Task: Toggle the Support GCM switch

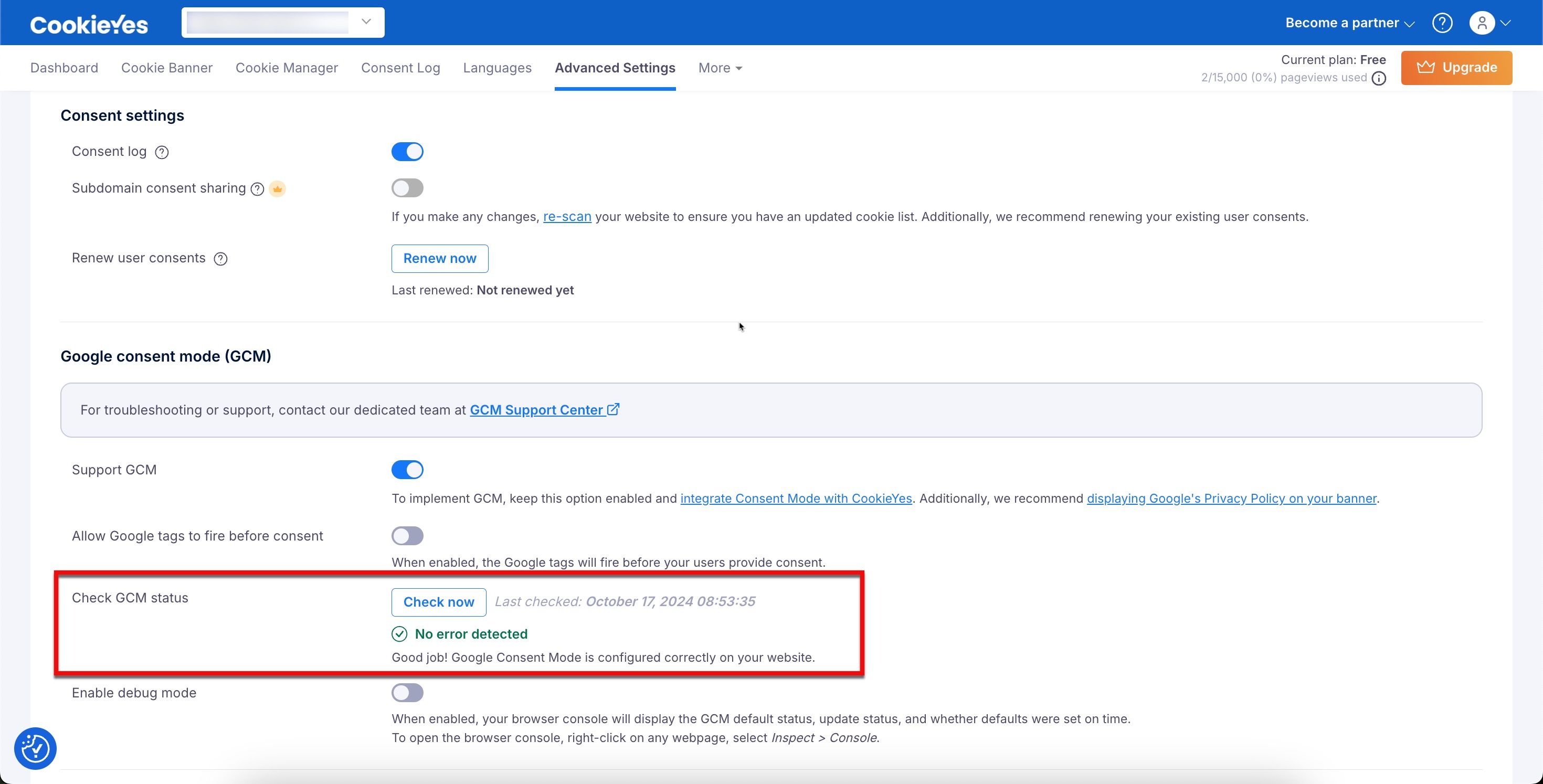Action: point(407,470)
